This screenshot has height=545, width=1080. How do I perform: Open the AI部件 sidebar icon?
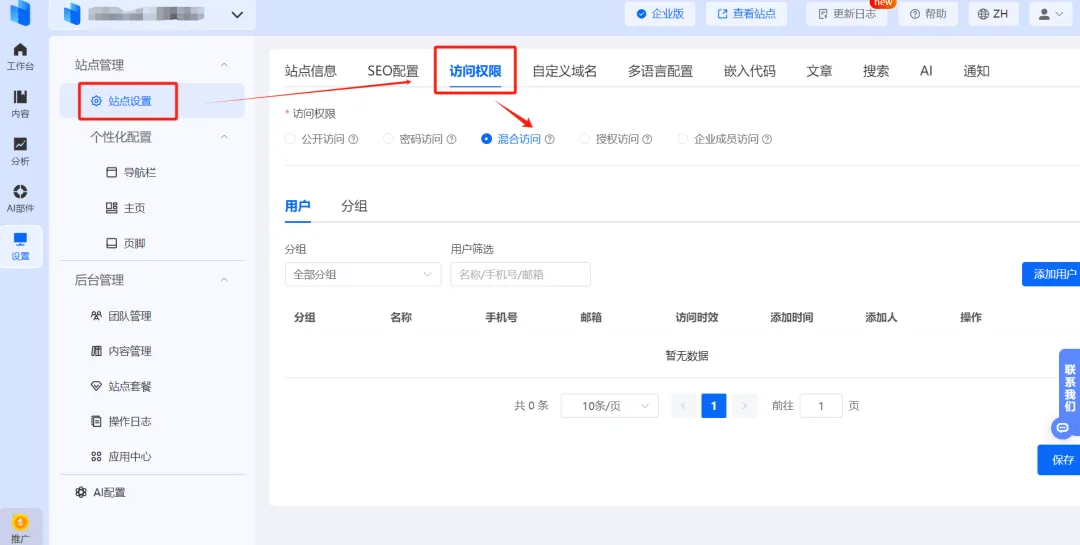pos(21,192)
